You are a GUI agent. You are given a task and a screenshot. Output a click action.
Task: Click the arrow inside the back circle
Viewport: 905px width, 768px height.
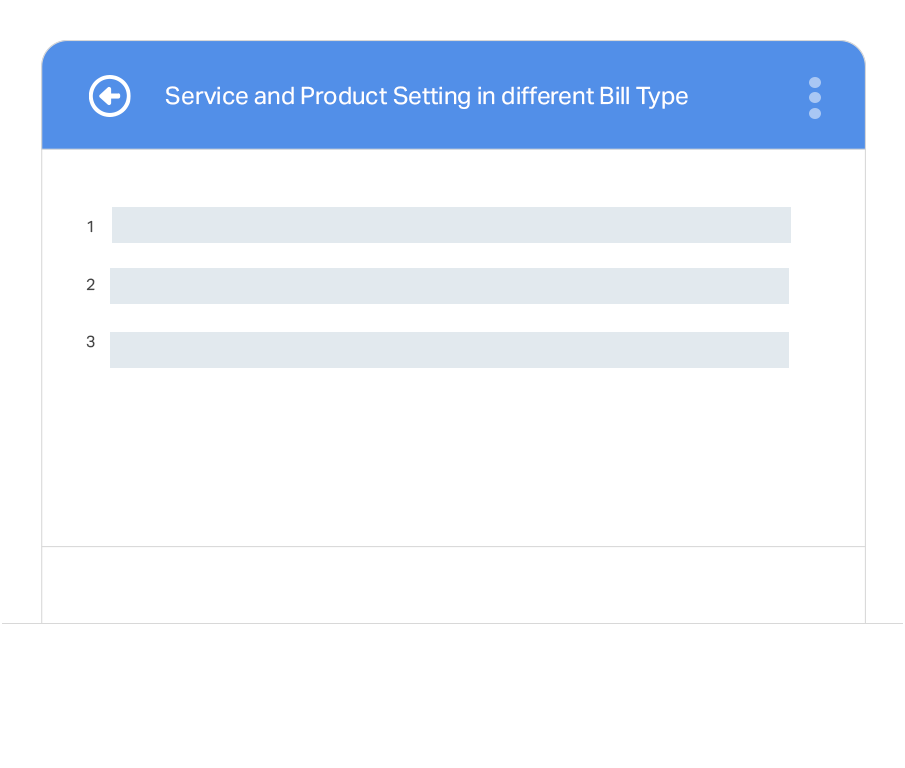[x=110, y=96]
